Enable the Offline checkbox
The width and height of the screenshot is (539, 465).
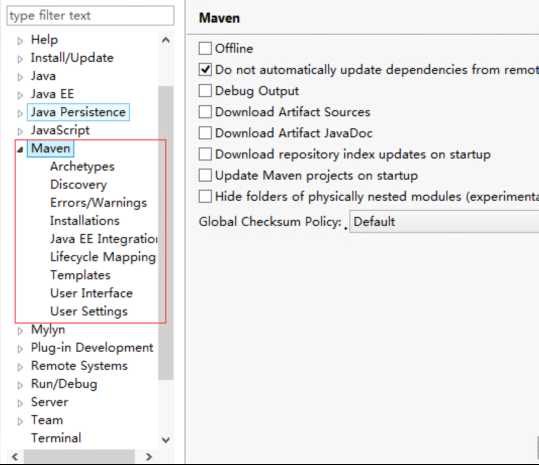pyautogui.click(x=205, y=48)
